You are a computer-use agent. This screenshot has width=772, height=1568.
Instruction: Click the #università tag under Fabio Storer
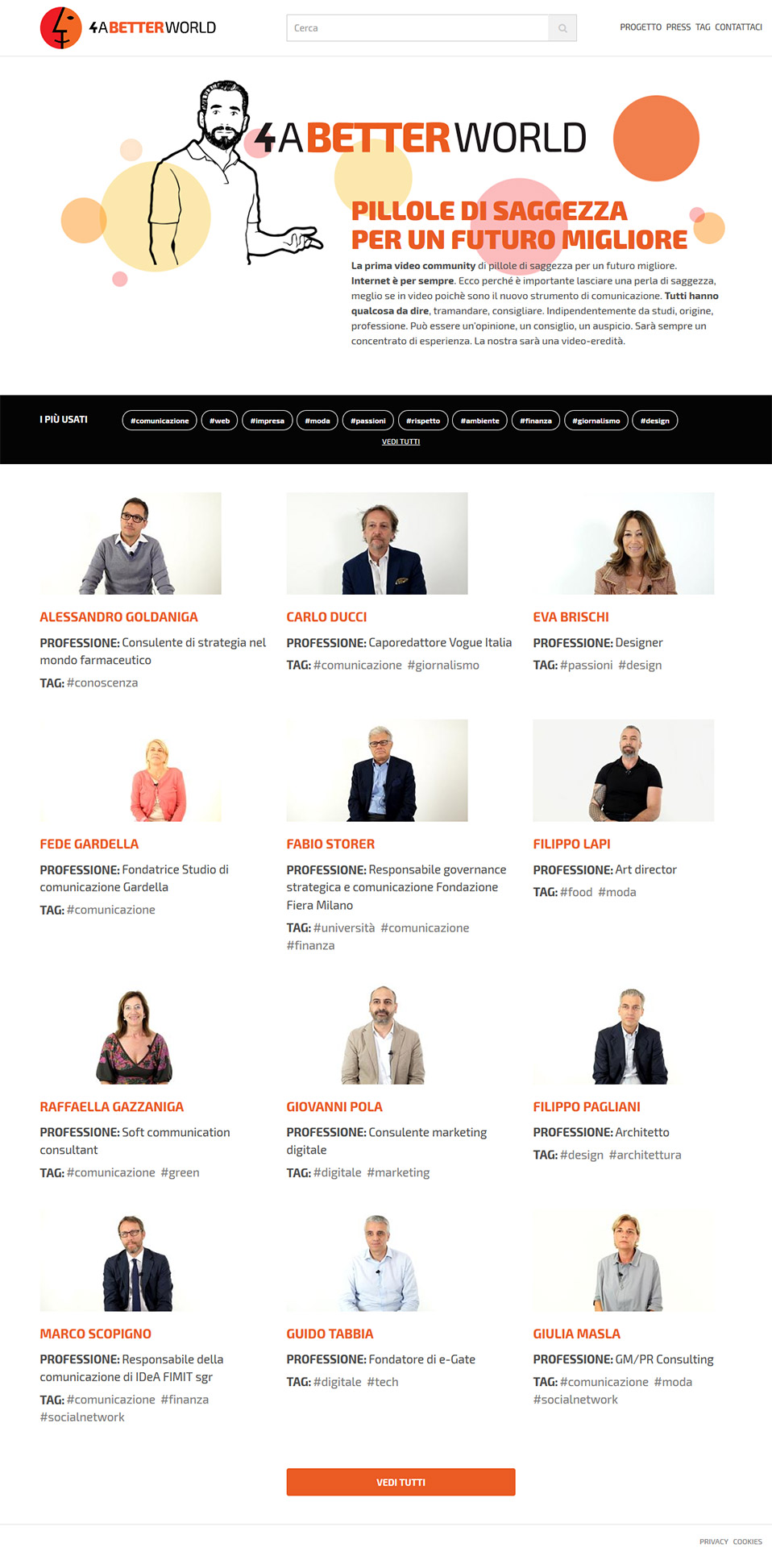(x=344, y=928)
